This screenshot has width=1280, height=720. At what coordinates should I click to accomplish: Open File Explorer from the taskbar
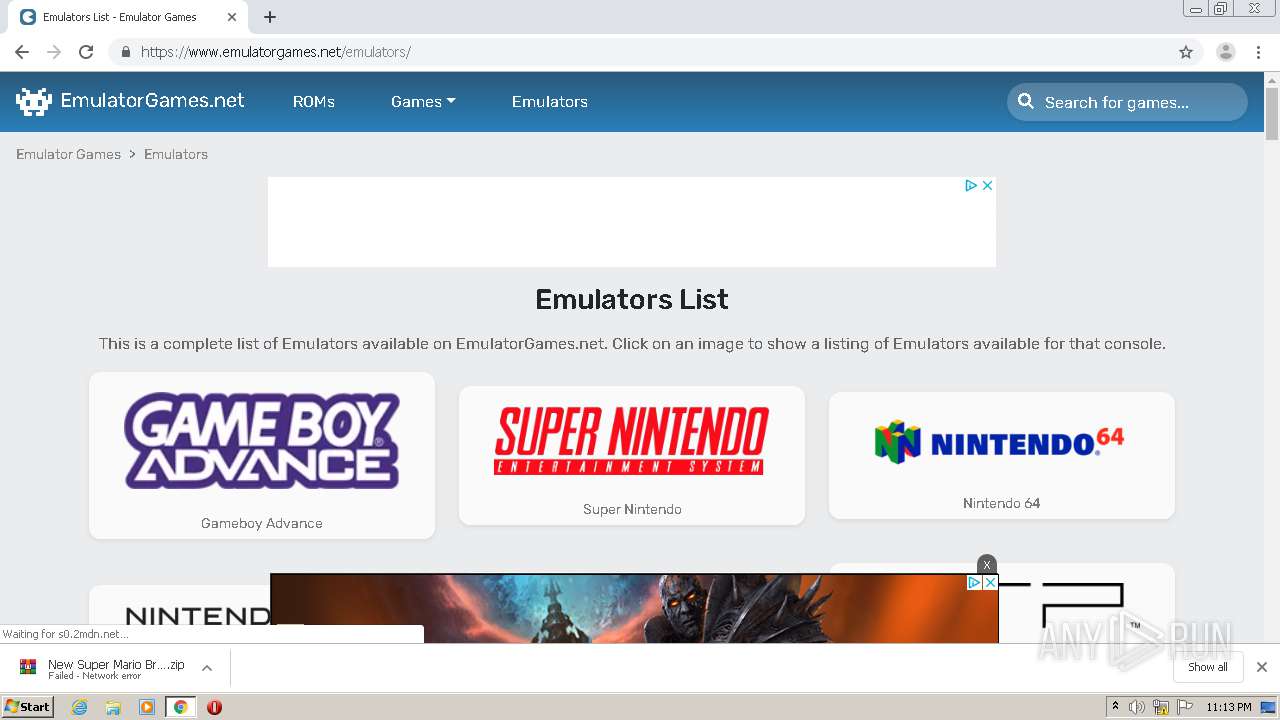(x=113, y=707)
